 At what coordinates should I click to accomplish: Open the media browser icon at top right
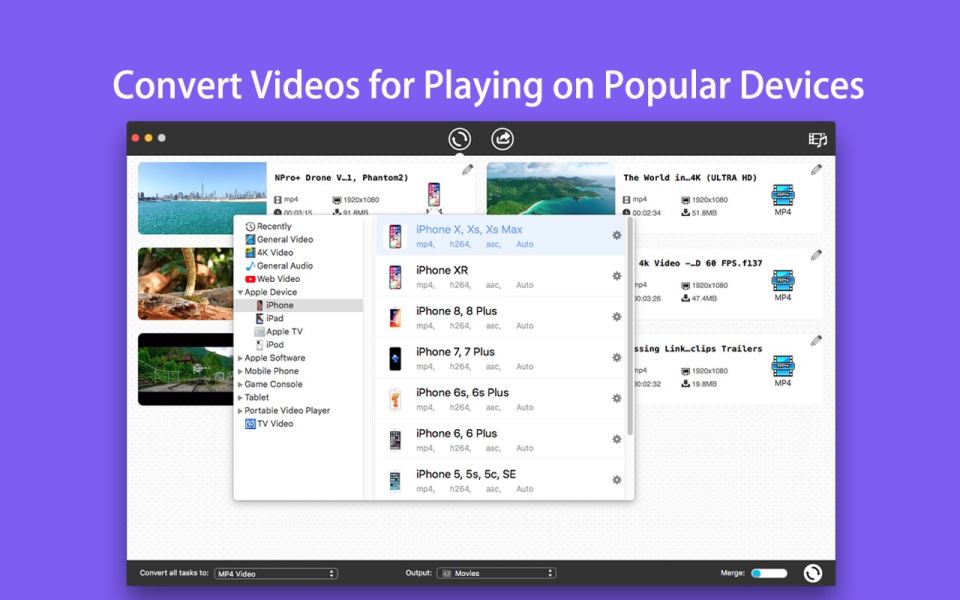click(817, 140)
